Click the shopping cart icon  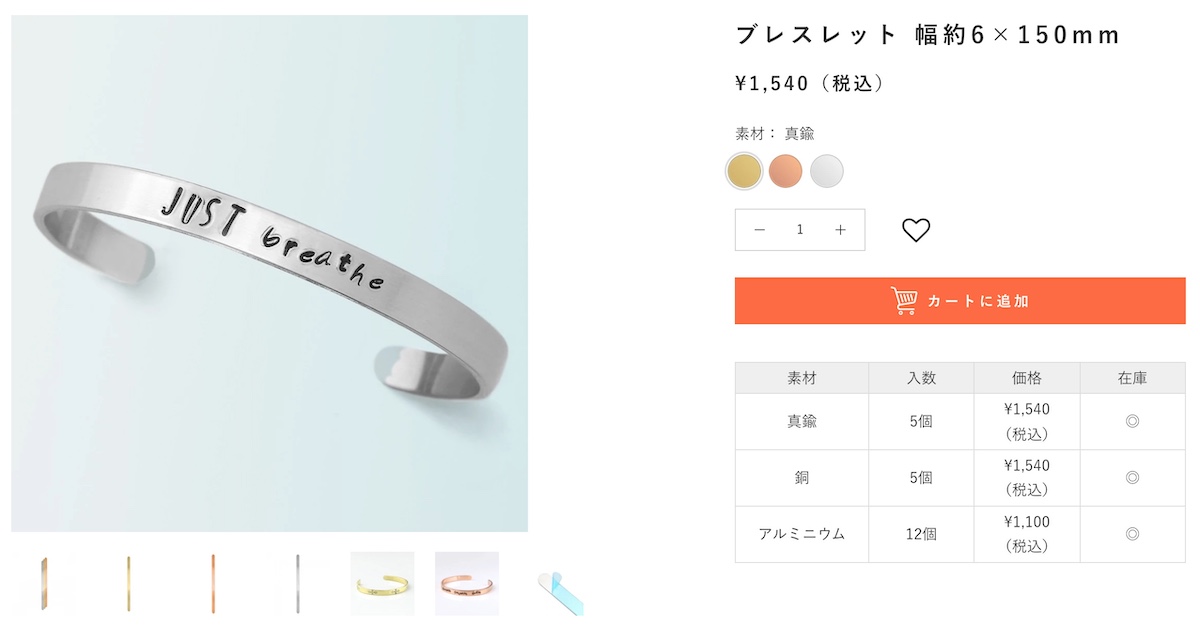tap(904, 301)
